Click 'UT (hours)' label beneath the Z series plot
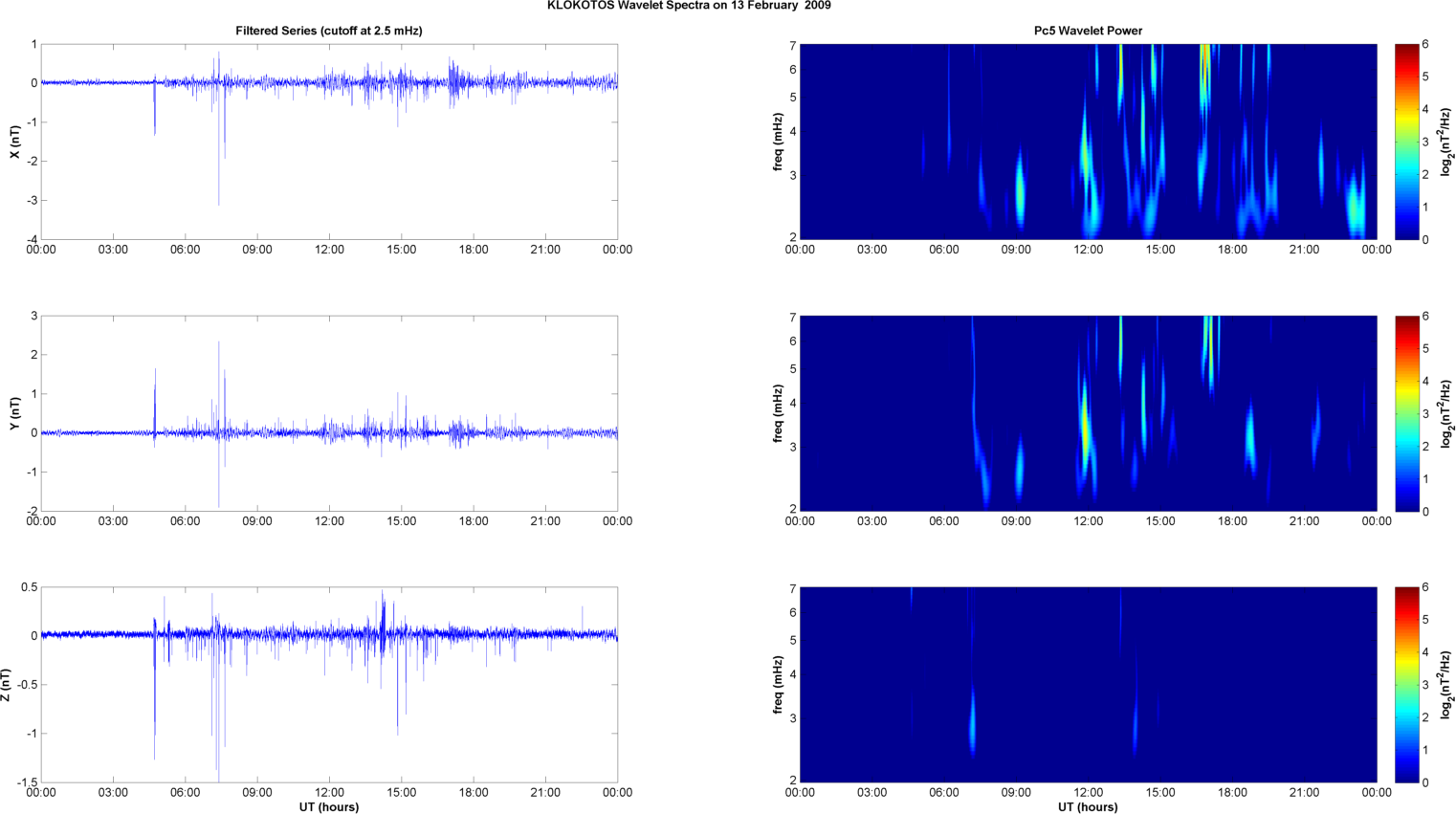This screenshot has height=814, width=1456. 329,807
